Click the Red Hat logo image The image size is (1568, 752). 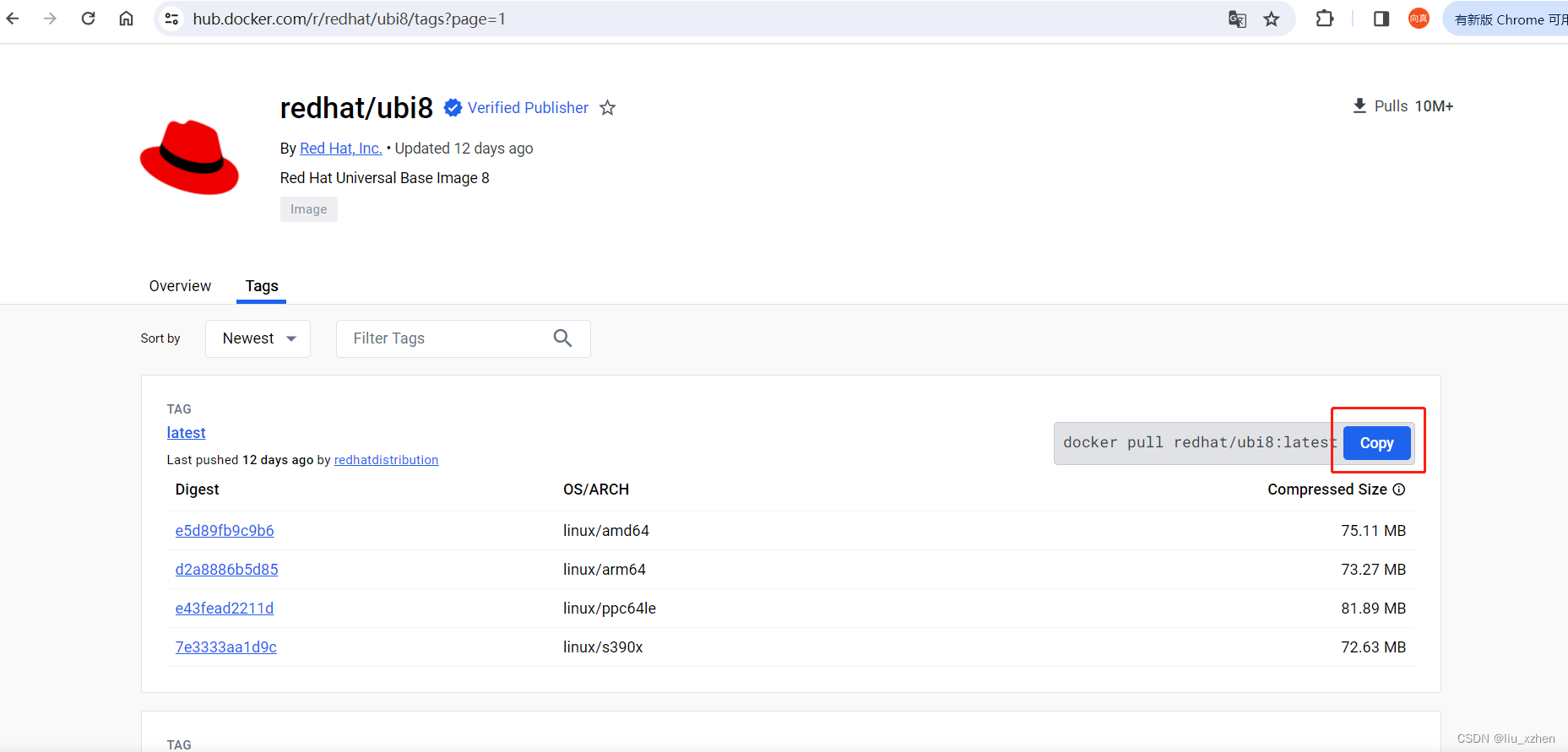190,157
